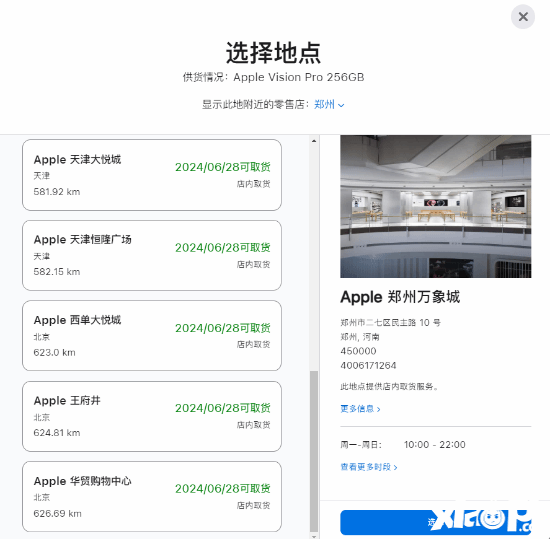Click the 626.69 km distance text
The image size is (550, 539).
point(57,513)
